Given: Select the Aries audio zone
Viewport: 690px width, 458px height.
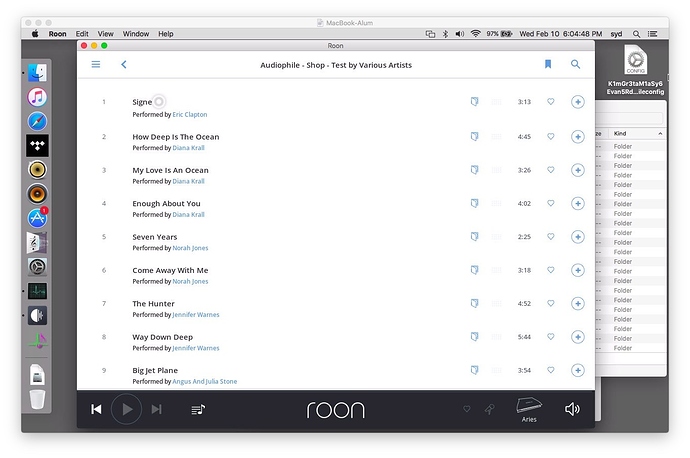Looking at the screenshot, I should click(529, 410).
